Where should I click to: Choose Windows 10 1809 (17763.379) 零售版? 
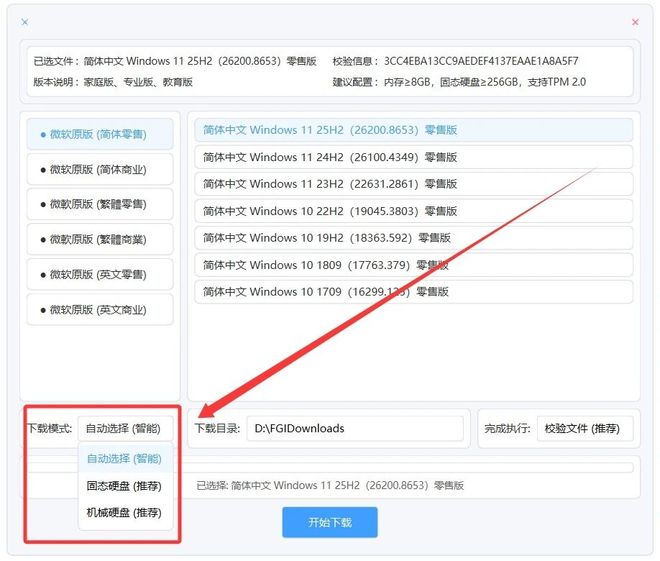point(413,265)
